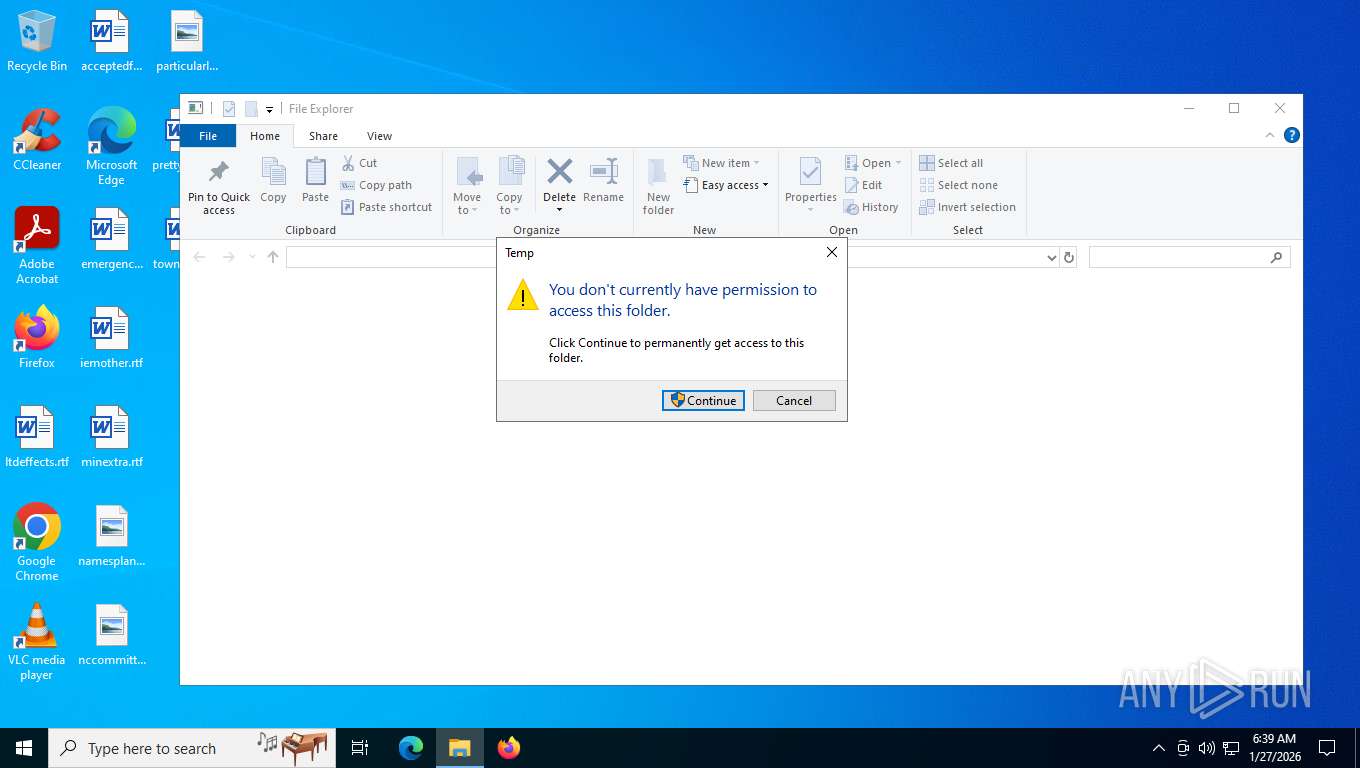Screen dimensions: 1360x768
Task: Show hidden tray icons chevron
Action: coord(1159,748)
